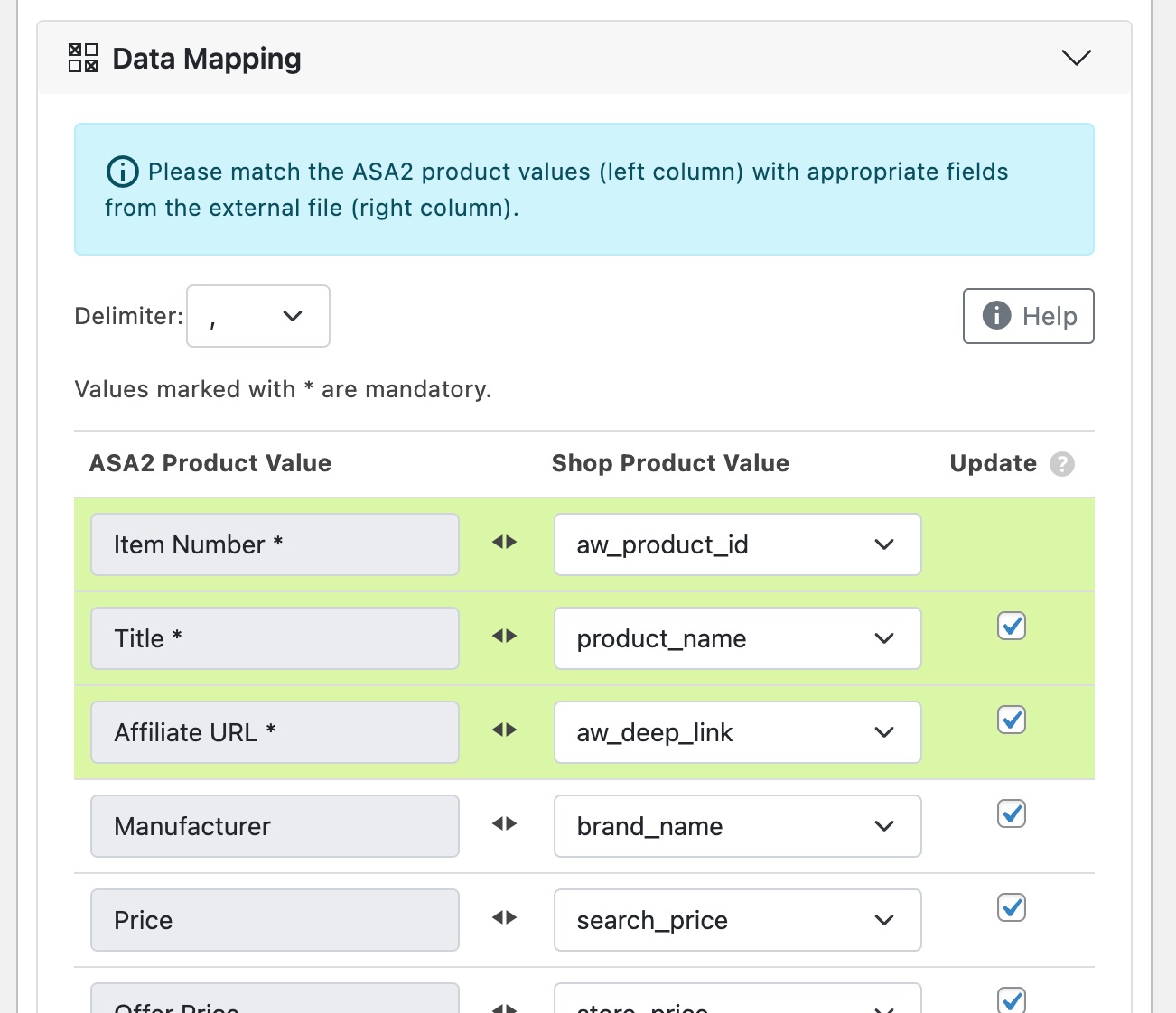The image size is (1176, 1013).
Task: Click the Help button
Action: coord(1028,316)
